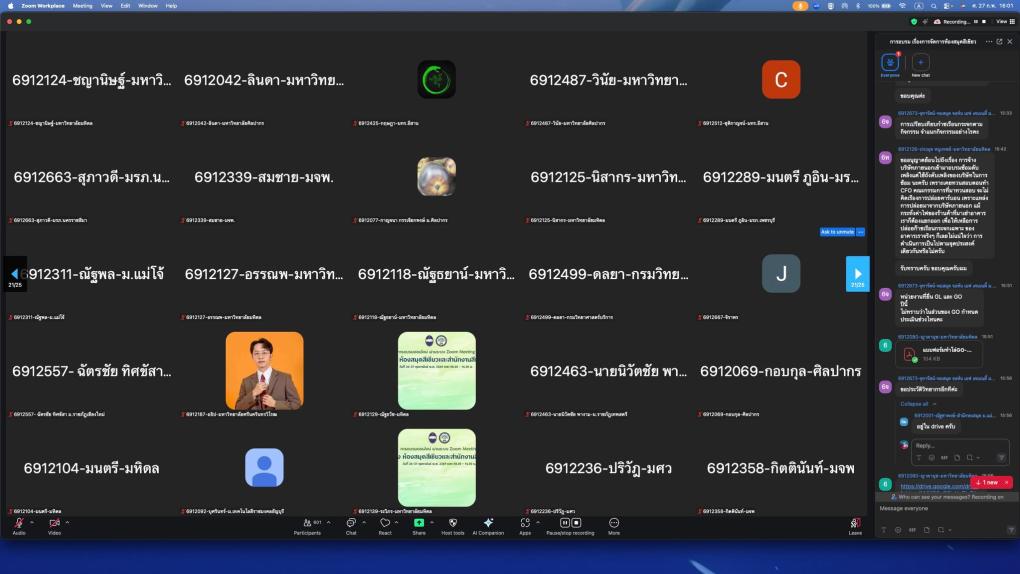Click the green Share screen icon
1020x574 pixels.
pyautogui.click(x=419, y=523)
